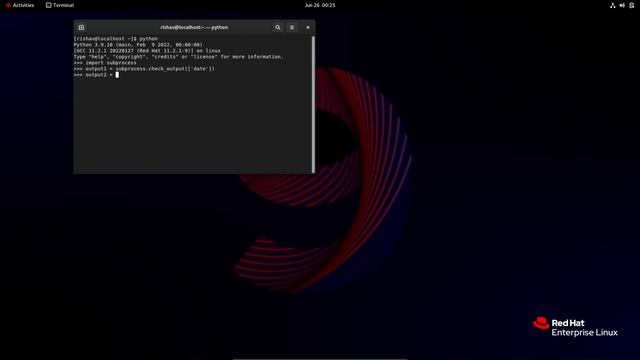
Task: Open the Terminal app menu in top bar
Action: click(60, 5)
